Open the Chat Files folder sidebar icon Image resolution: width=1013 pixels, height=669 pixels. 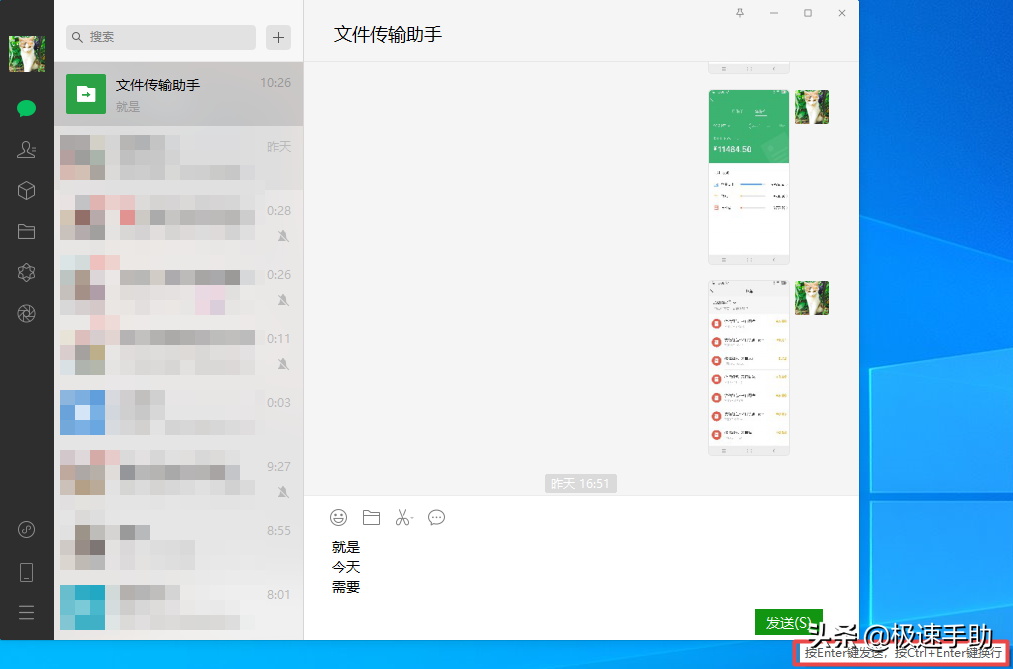click(26, 231)
